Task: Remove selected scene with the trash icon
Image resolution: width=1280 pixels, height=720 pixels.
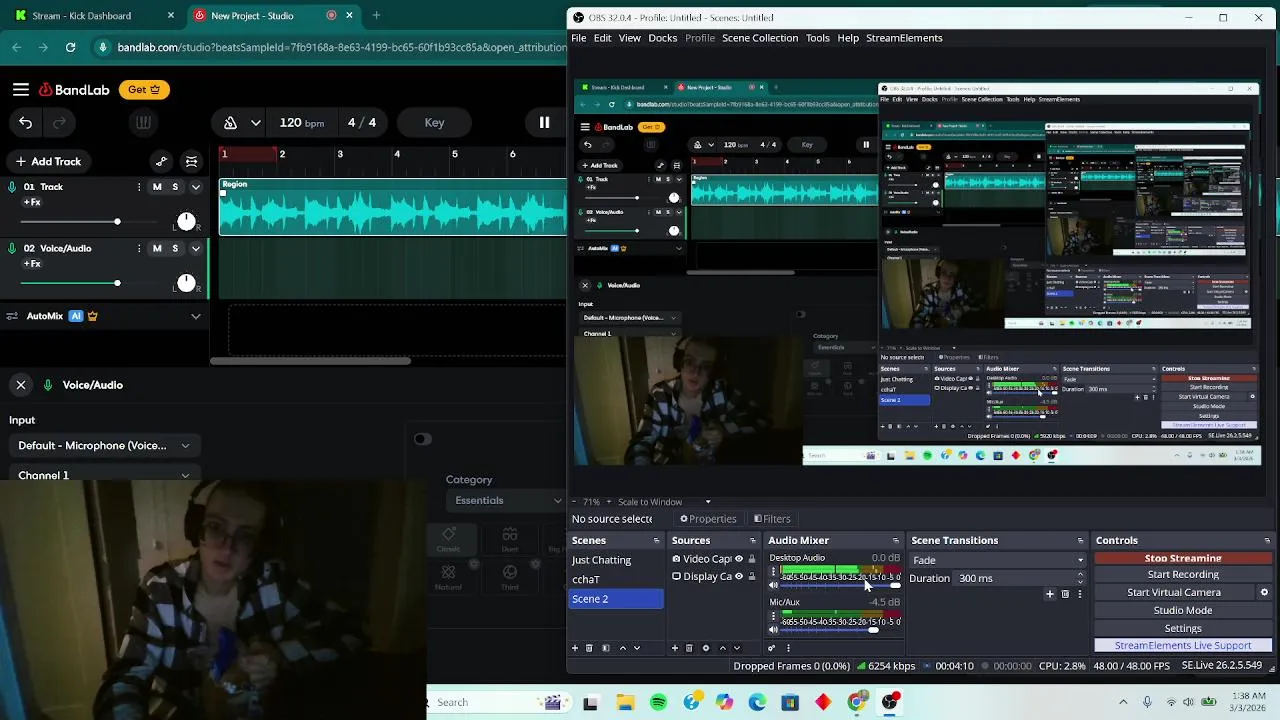Action: [589, 648]
